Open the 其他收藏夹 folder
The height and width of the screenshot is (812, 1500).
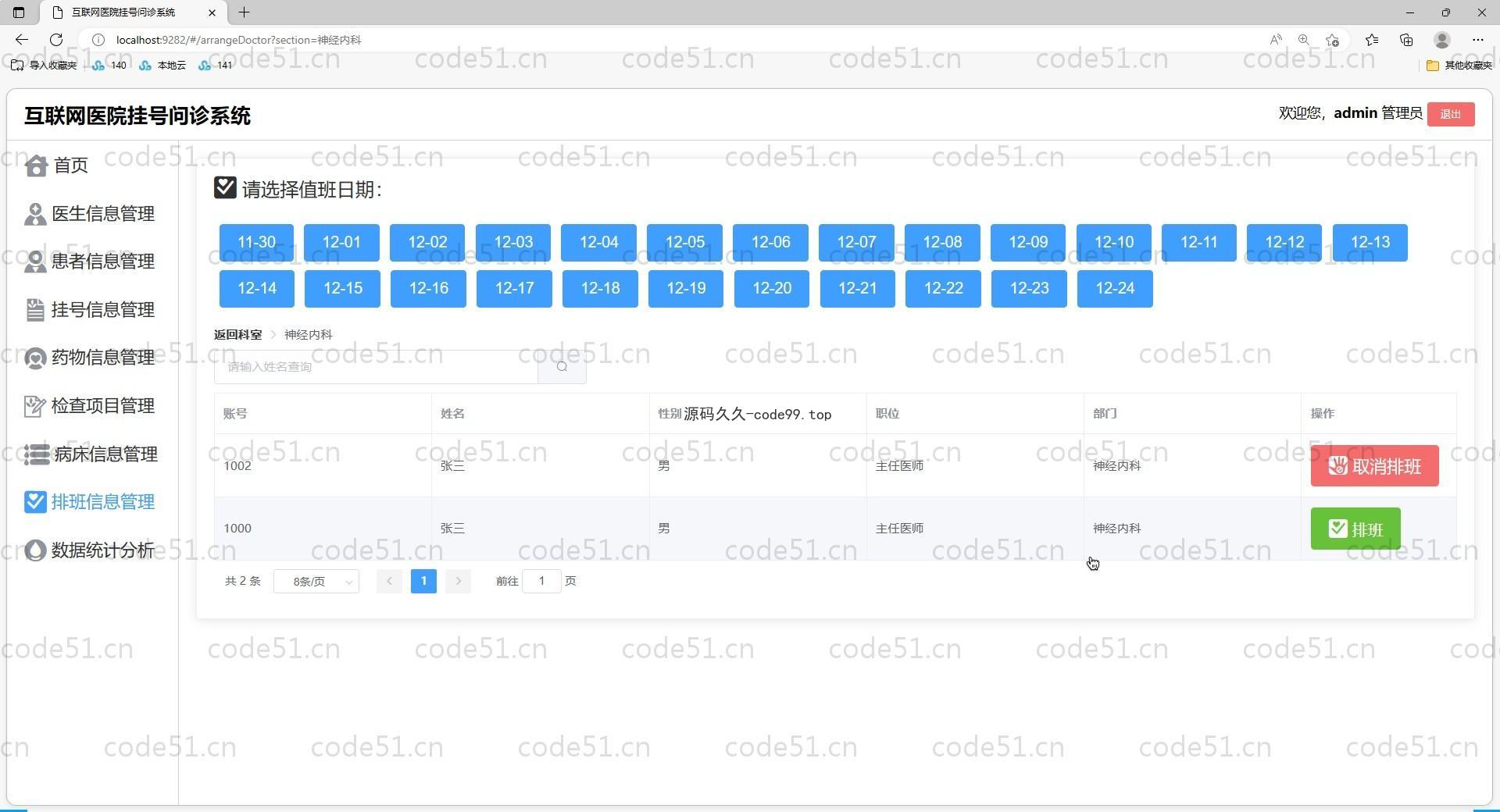pos(1459,66)
